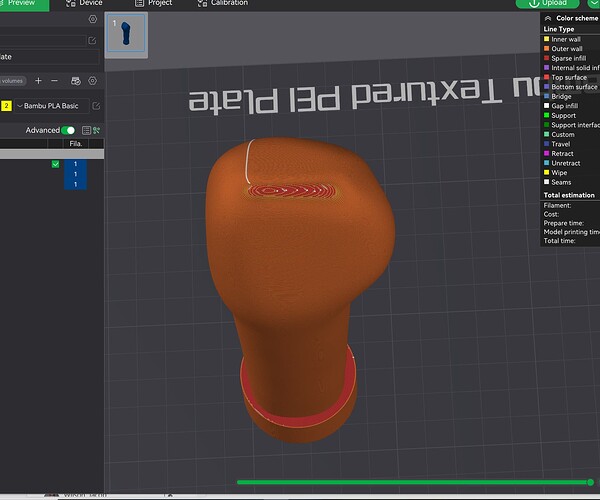600x500 pixels.
Task: Select the third filament cell showing 1
Action: tap(75, 184)
